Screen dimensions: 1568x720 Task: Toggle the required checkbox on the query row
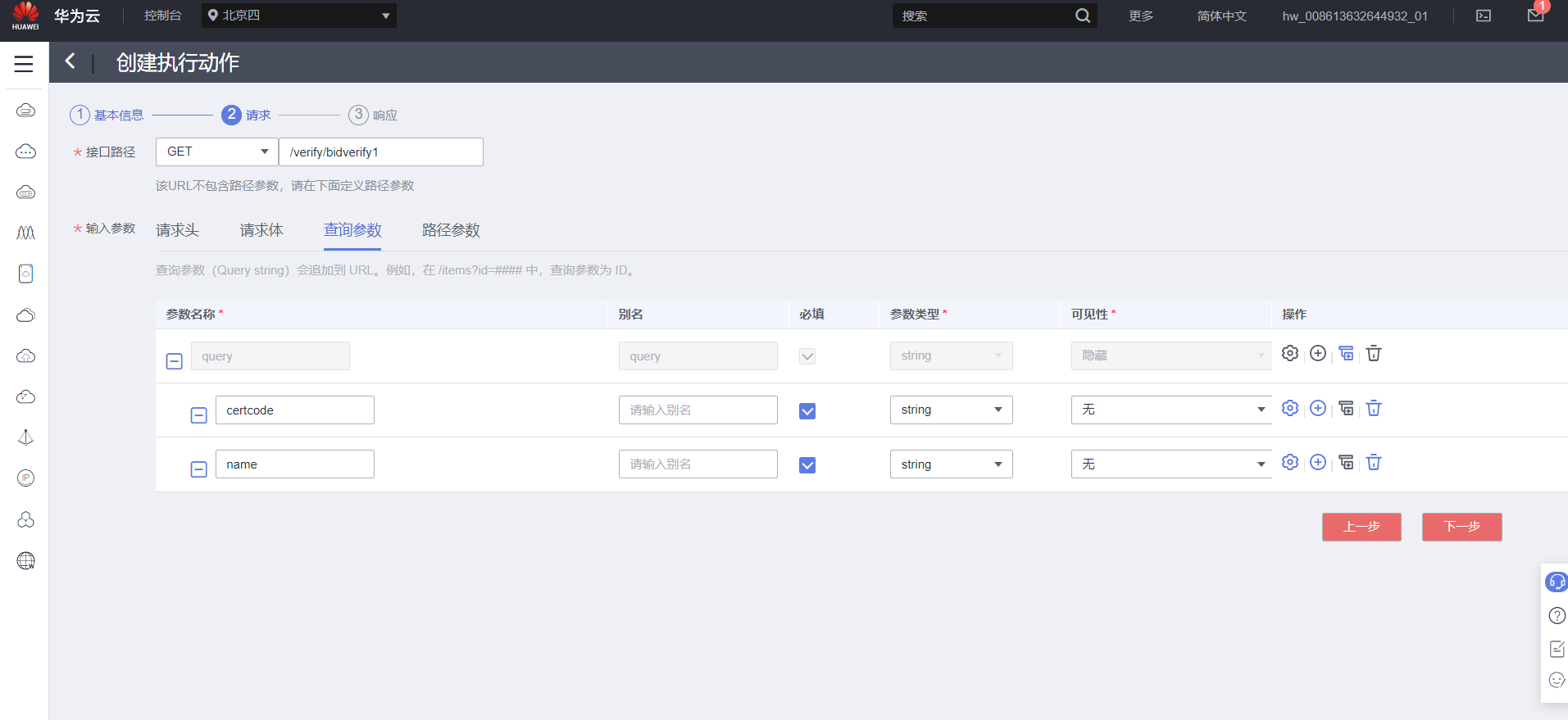click(x=807, y=356)
